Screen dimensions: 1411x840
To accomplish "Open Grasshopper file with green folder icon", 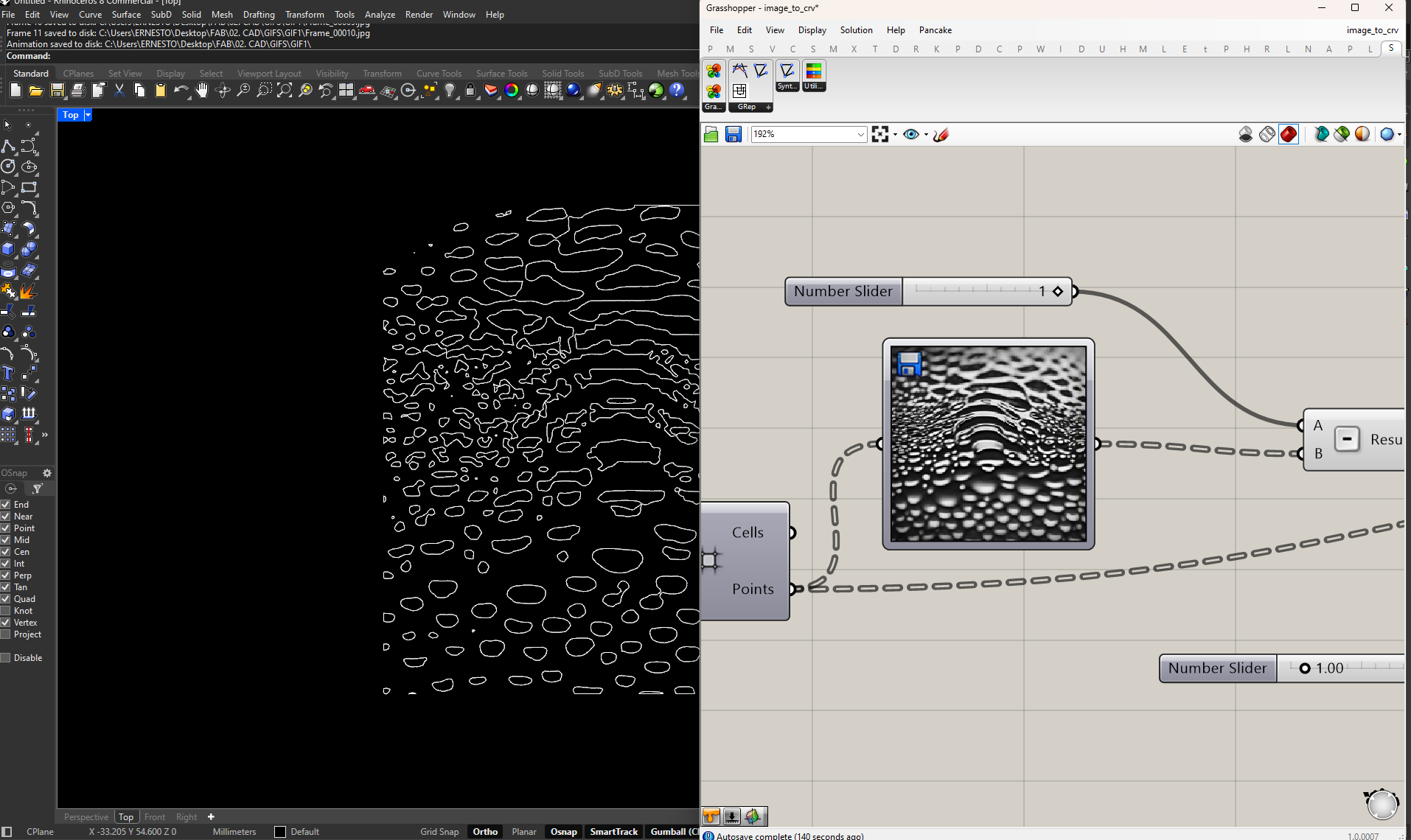I will coord(711,134).
